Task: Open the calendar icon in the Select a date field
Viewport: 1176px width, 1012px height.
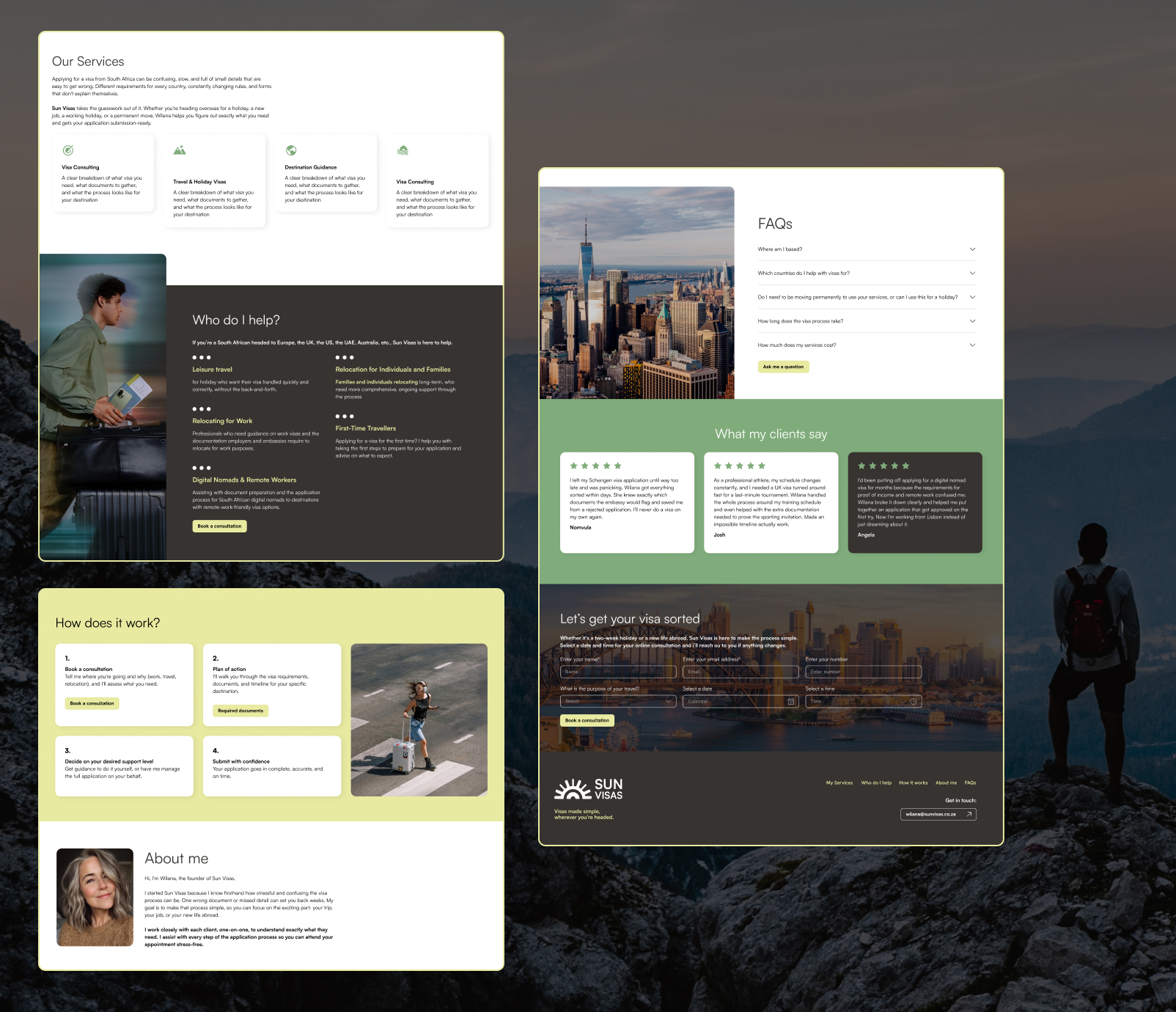Action: tap(791, 702)
